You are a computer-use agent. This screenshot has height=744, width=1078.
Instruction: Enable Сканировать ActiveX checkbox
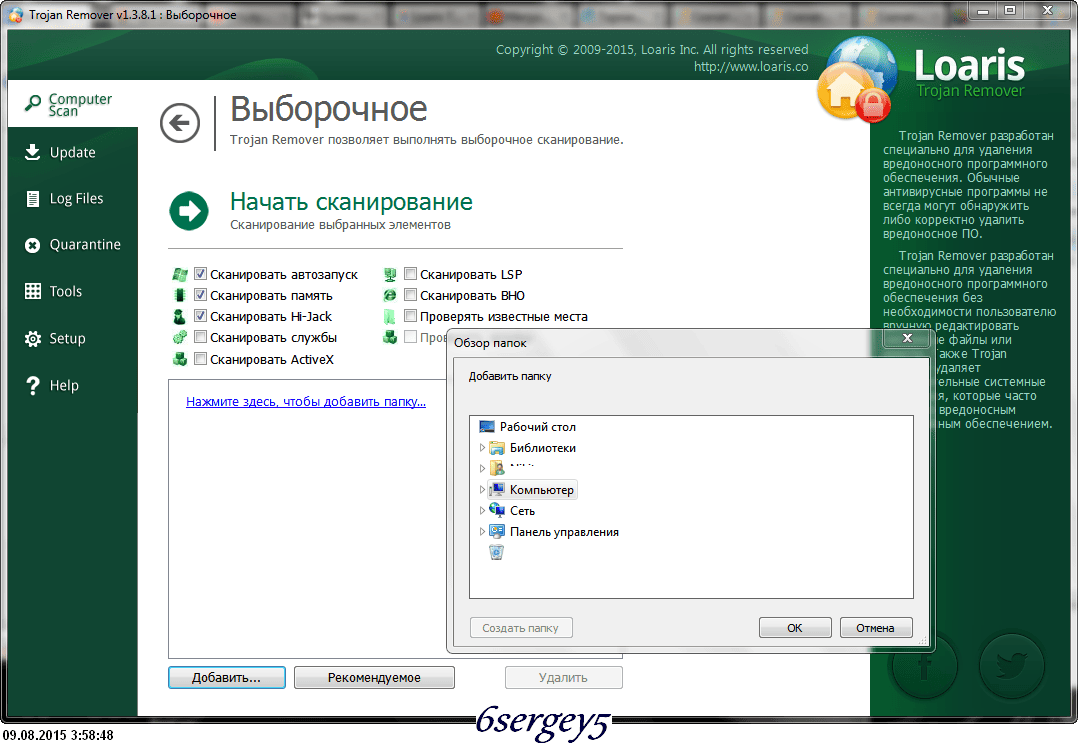click(x=200, y=358)
